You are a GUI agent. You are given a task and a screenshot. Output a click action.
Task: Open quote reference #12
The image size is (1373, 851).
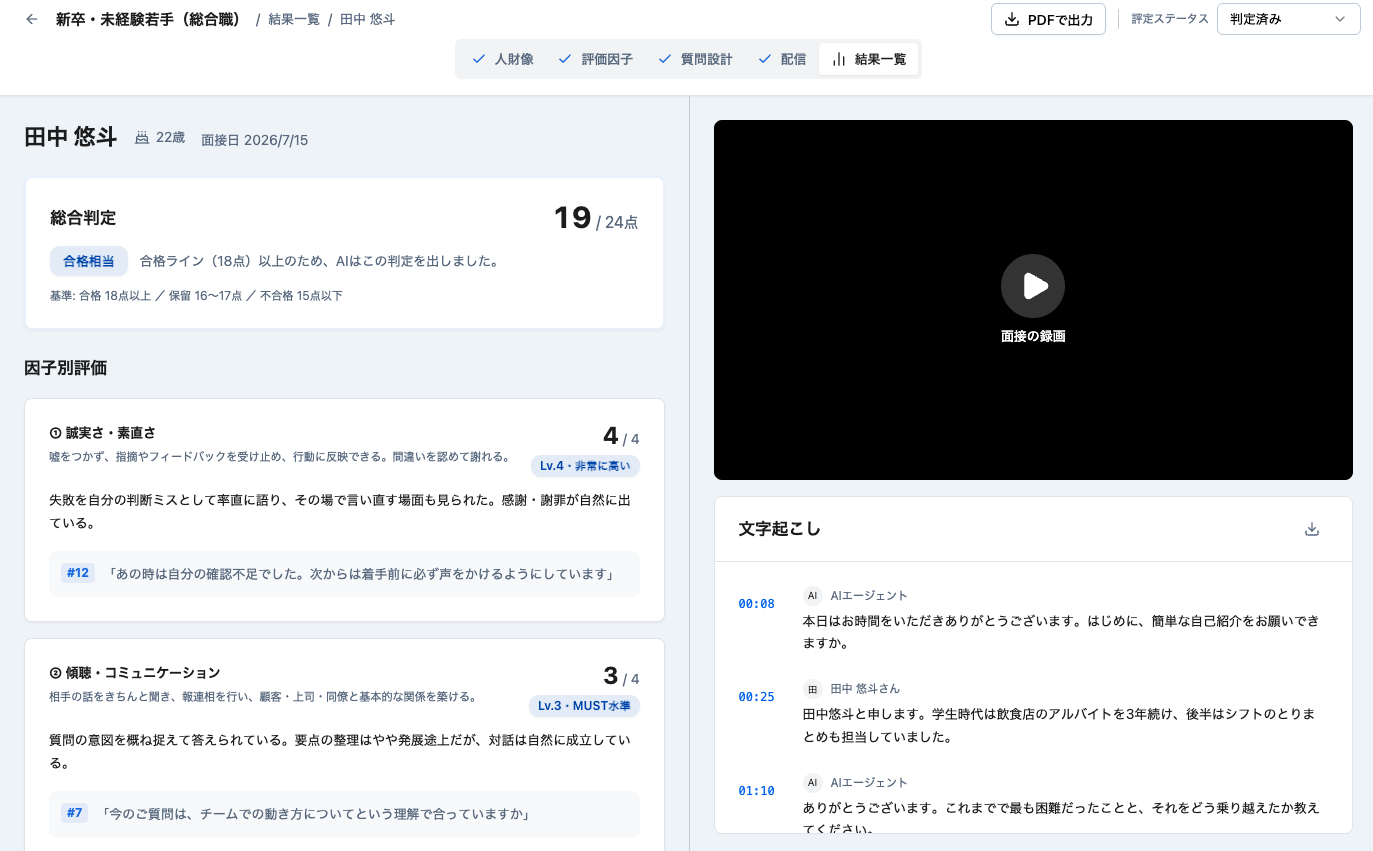78,573
